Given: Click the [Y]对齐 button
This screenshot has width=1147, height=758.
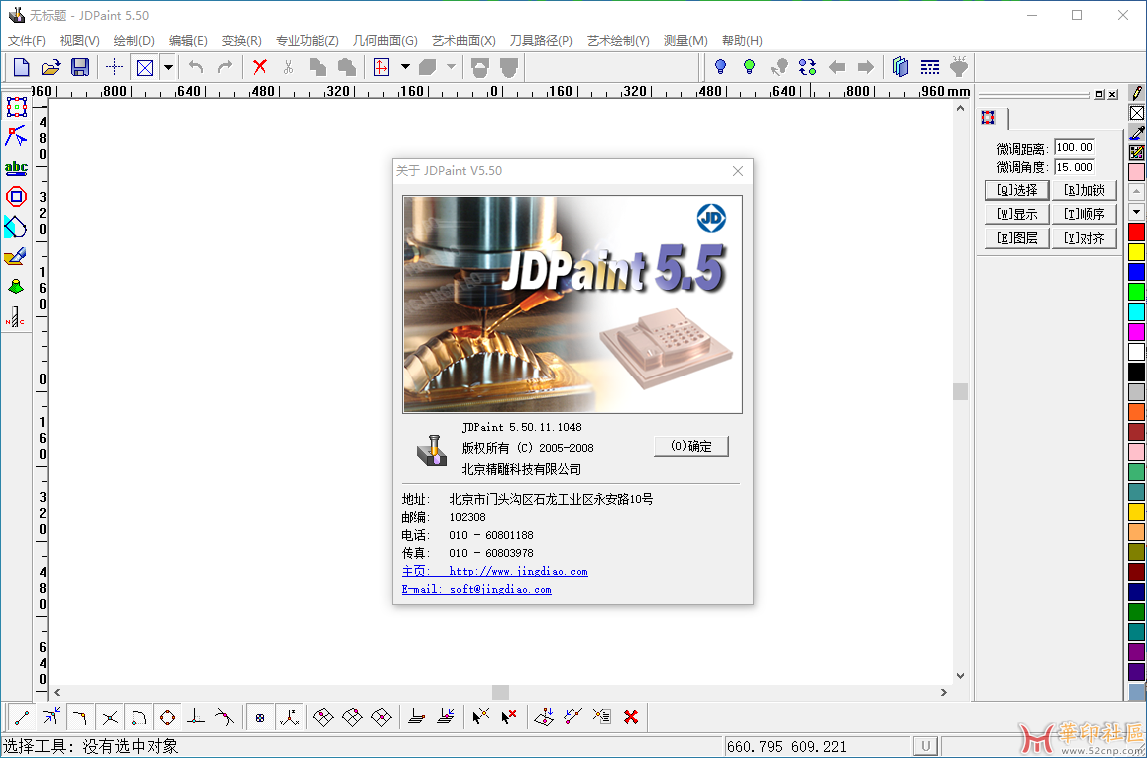Looking at the screenshot, I should [1084, 238].
